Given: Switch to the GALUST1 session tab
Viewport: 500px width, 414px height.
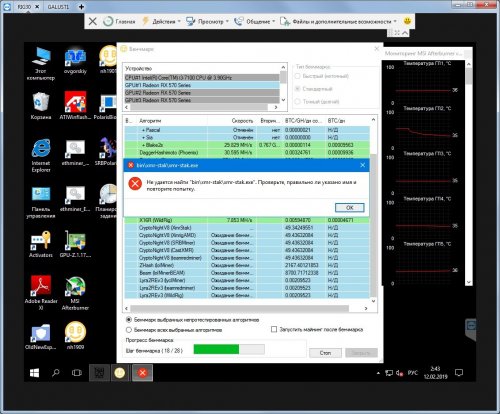Looking at the screenshot, I should click(x=58, y=6).
